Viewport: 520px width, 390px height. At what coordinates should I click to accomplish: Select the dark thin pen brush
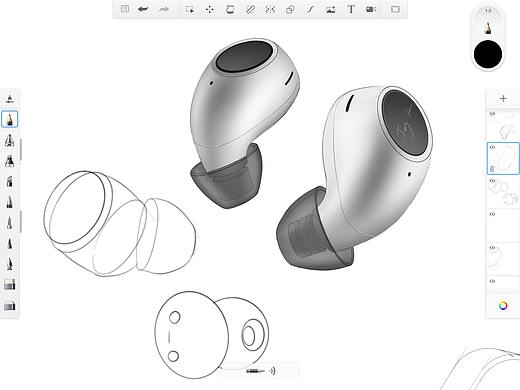tap(10, 243)
